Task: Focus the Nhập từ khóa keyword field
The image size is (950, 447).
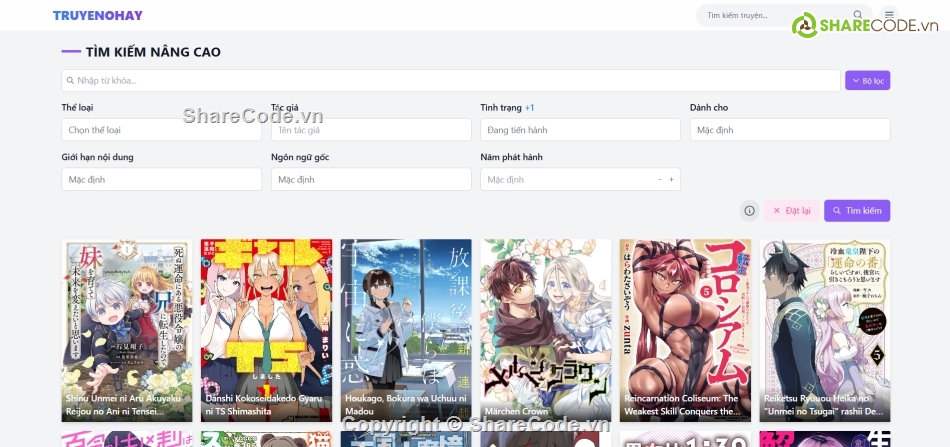Action: point(450,81)
